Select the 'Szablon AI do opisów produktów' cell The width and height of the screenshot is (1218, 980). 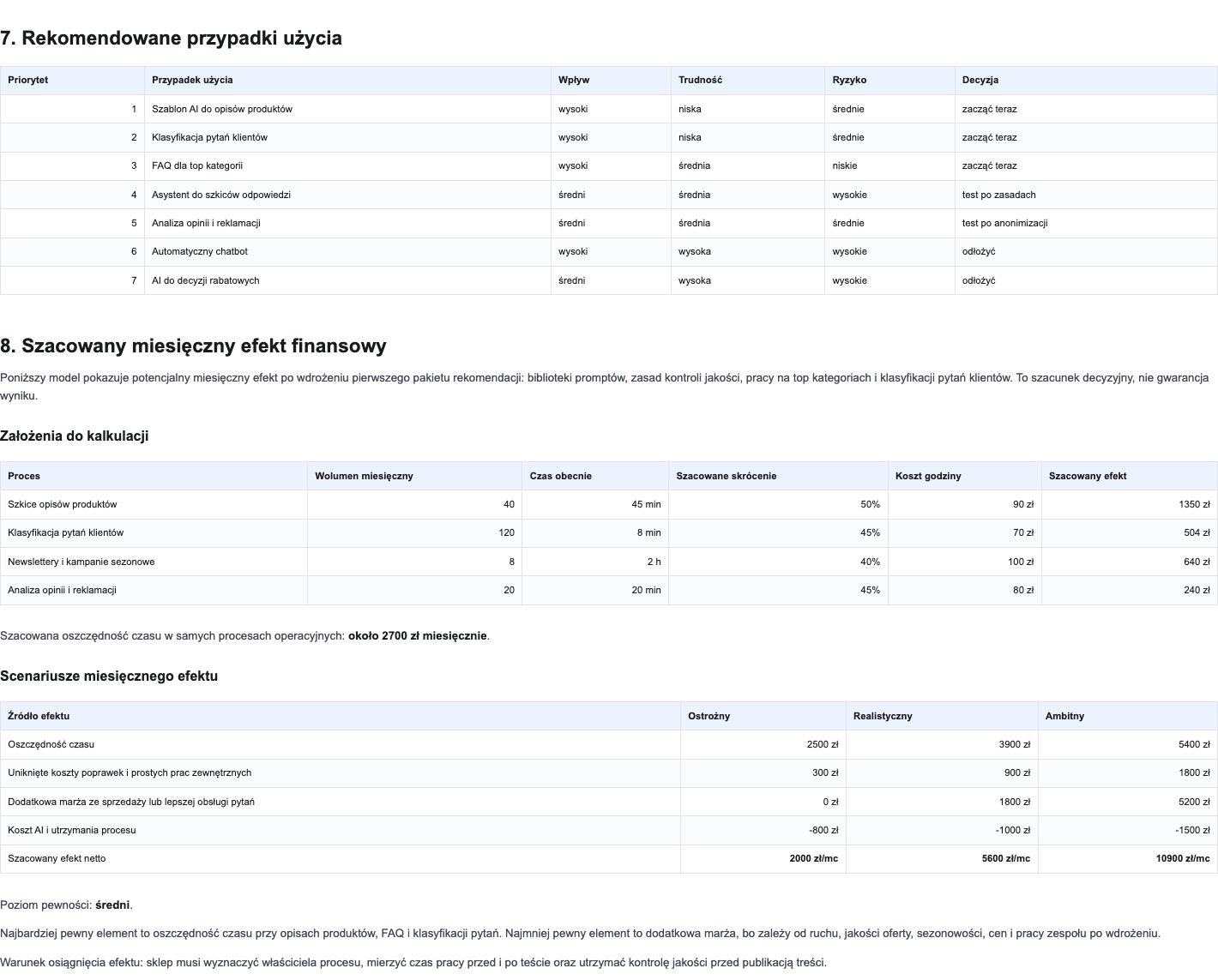347,109
